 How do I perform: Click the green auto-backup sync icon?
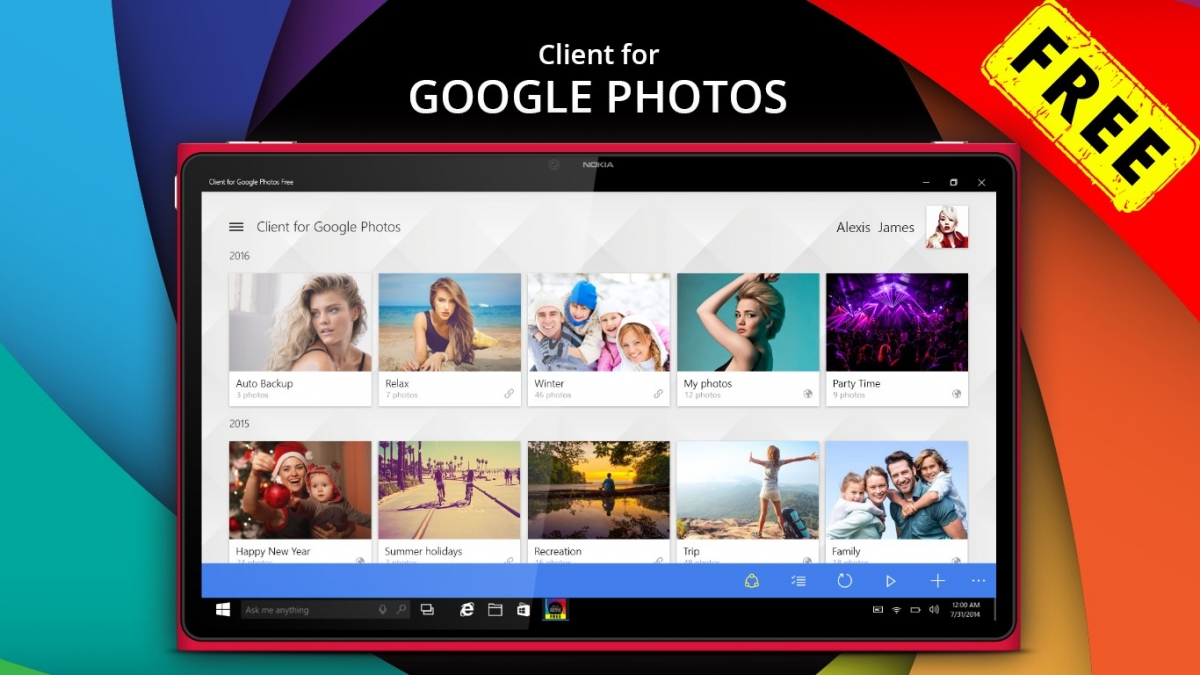pyautogui.click(x=751, y=581)
